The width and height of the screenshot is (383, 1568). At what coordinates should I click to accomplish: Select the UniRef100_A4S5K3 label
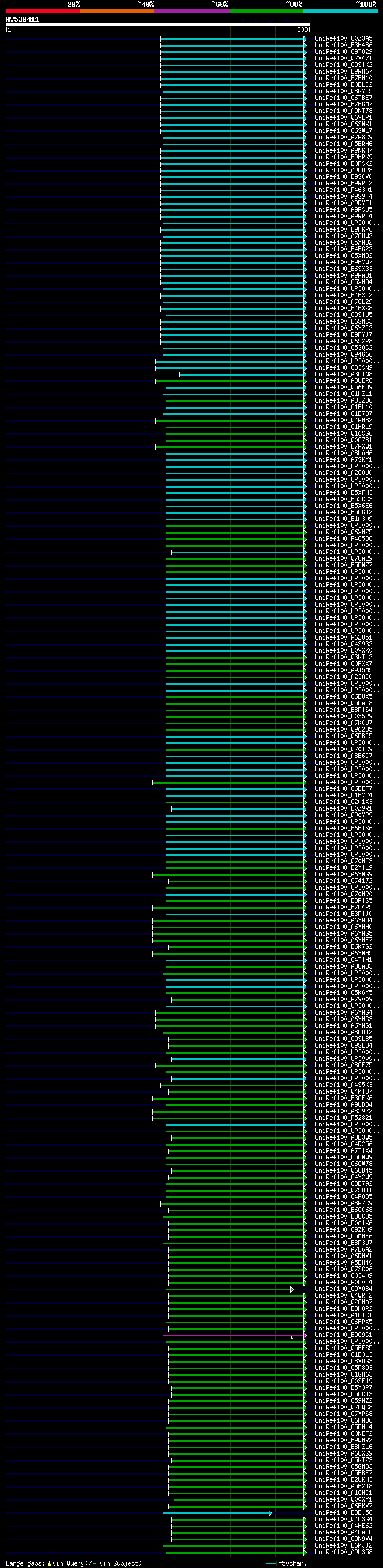coord(344,1085)
